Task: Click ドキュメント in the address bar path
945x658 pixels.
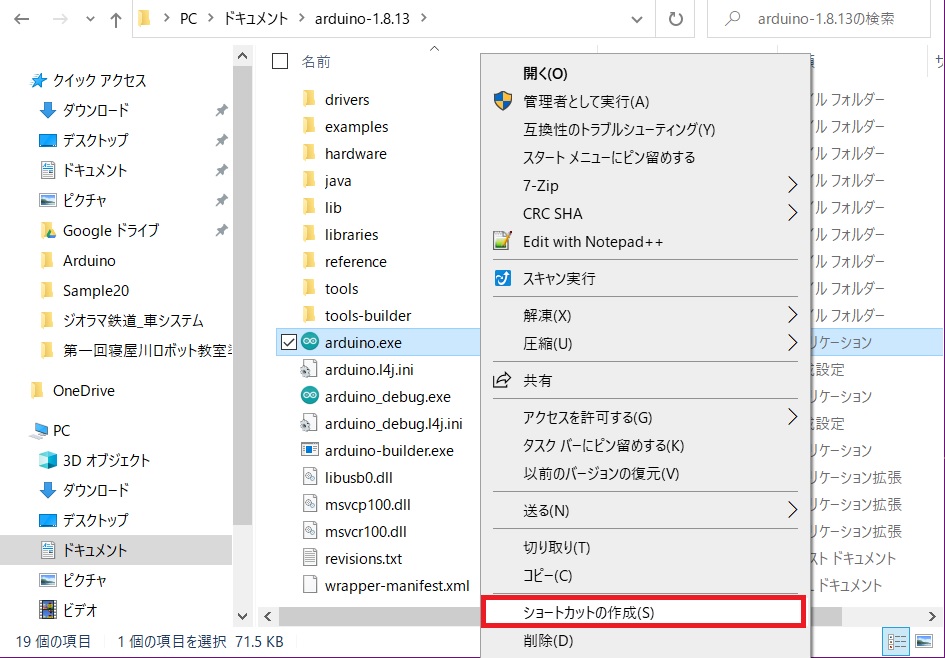Action: tap(256, 19)
